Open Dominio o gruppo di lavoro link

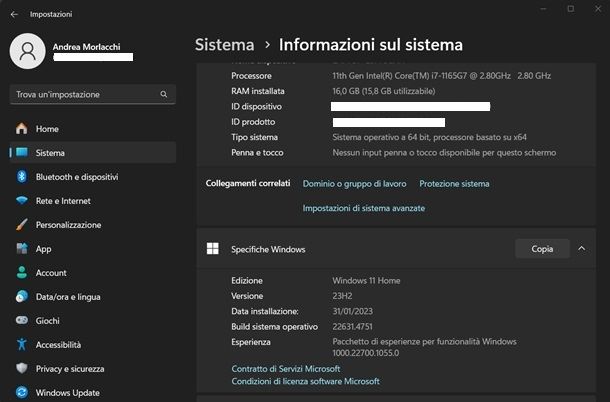pos(354,184)
